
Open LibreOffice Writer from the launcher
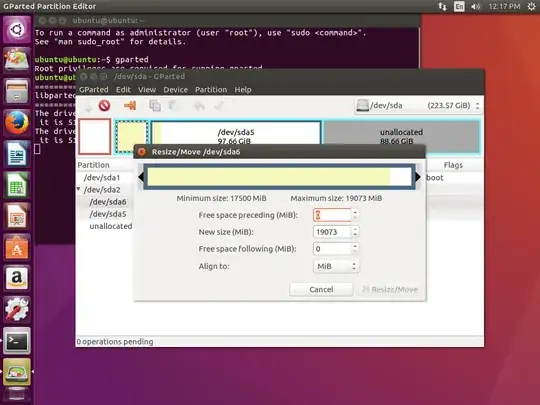(x=17, y=154)
